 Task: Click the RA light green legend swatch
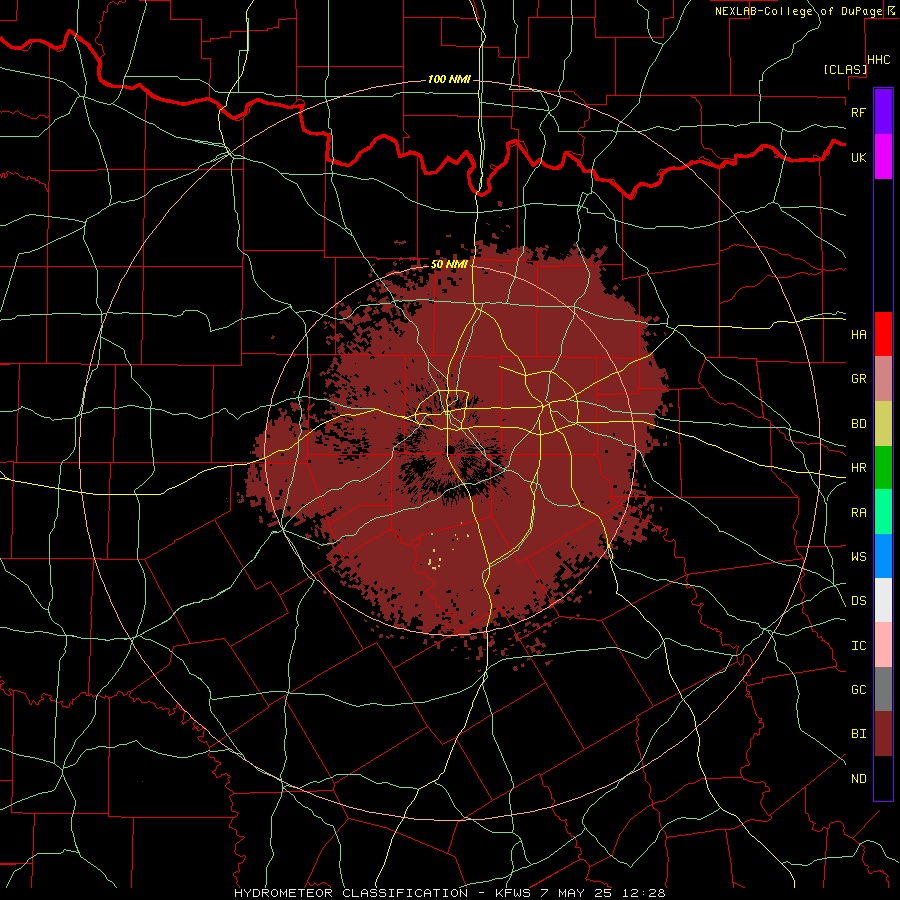pyautogui.click(x=883, y=512)
